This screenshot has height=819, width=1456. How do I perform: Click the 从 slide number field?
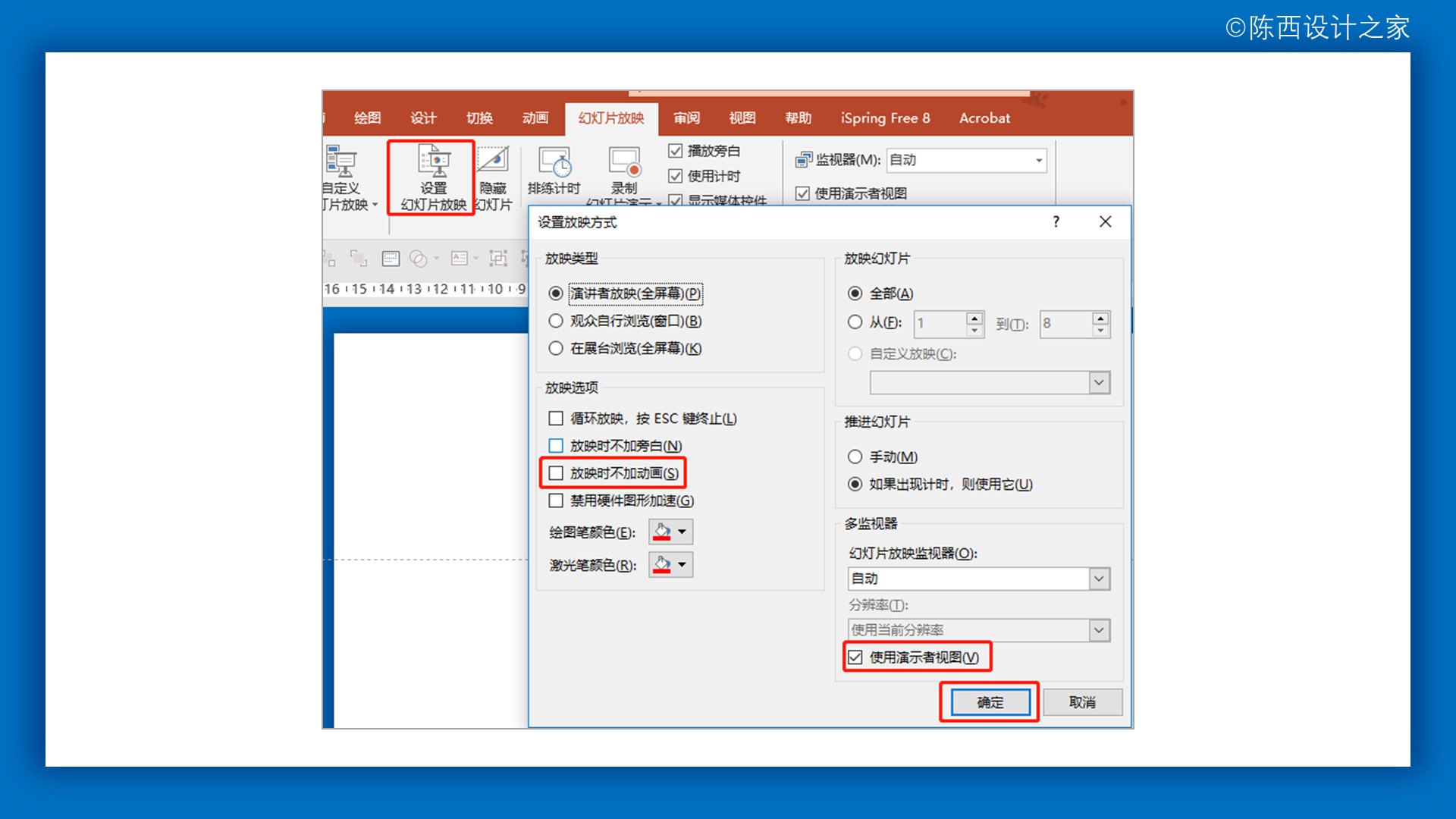click(940, 324)
